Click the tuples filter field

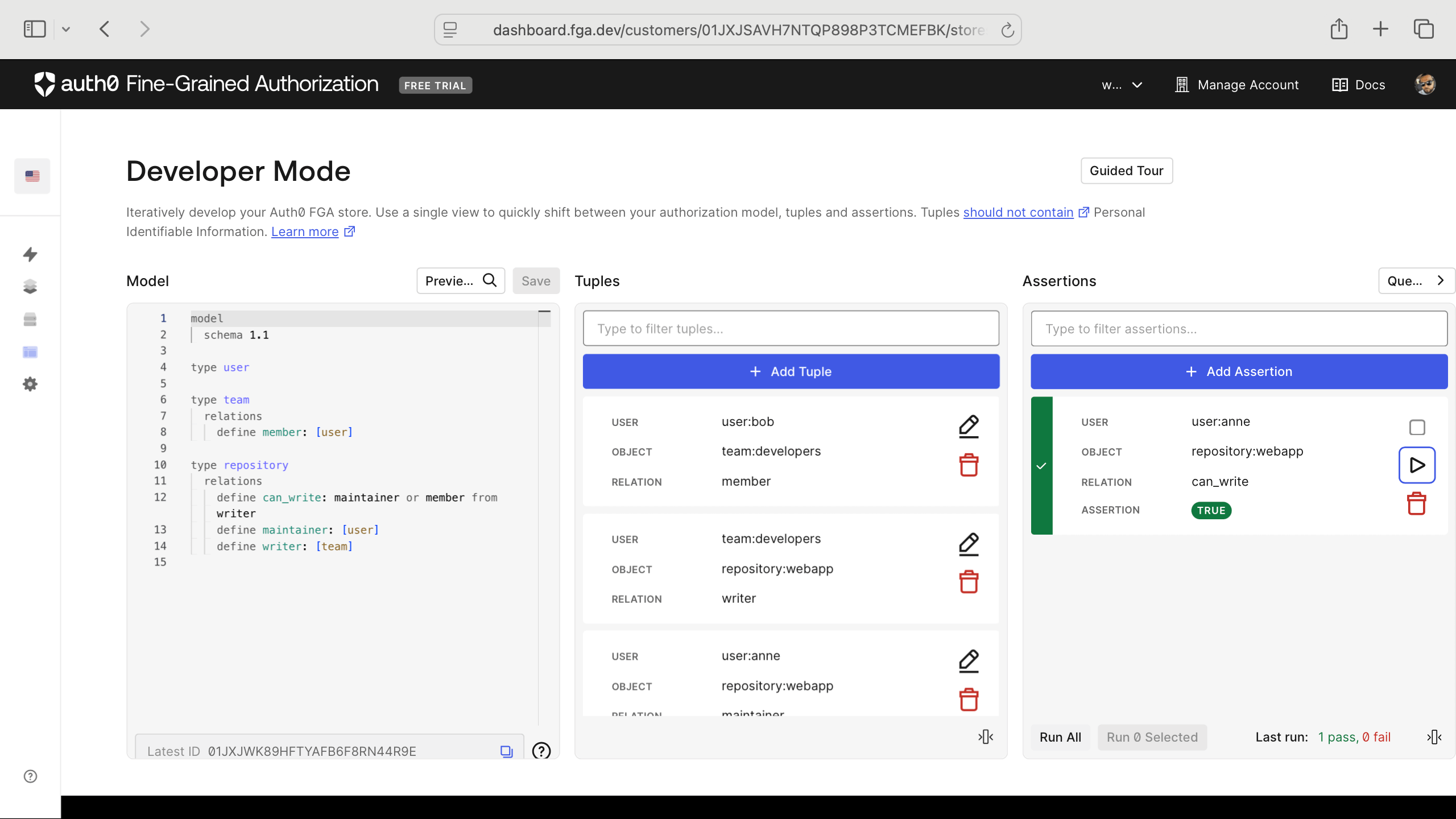pyautogui.click(x=791, y=329)
